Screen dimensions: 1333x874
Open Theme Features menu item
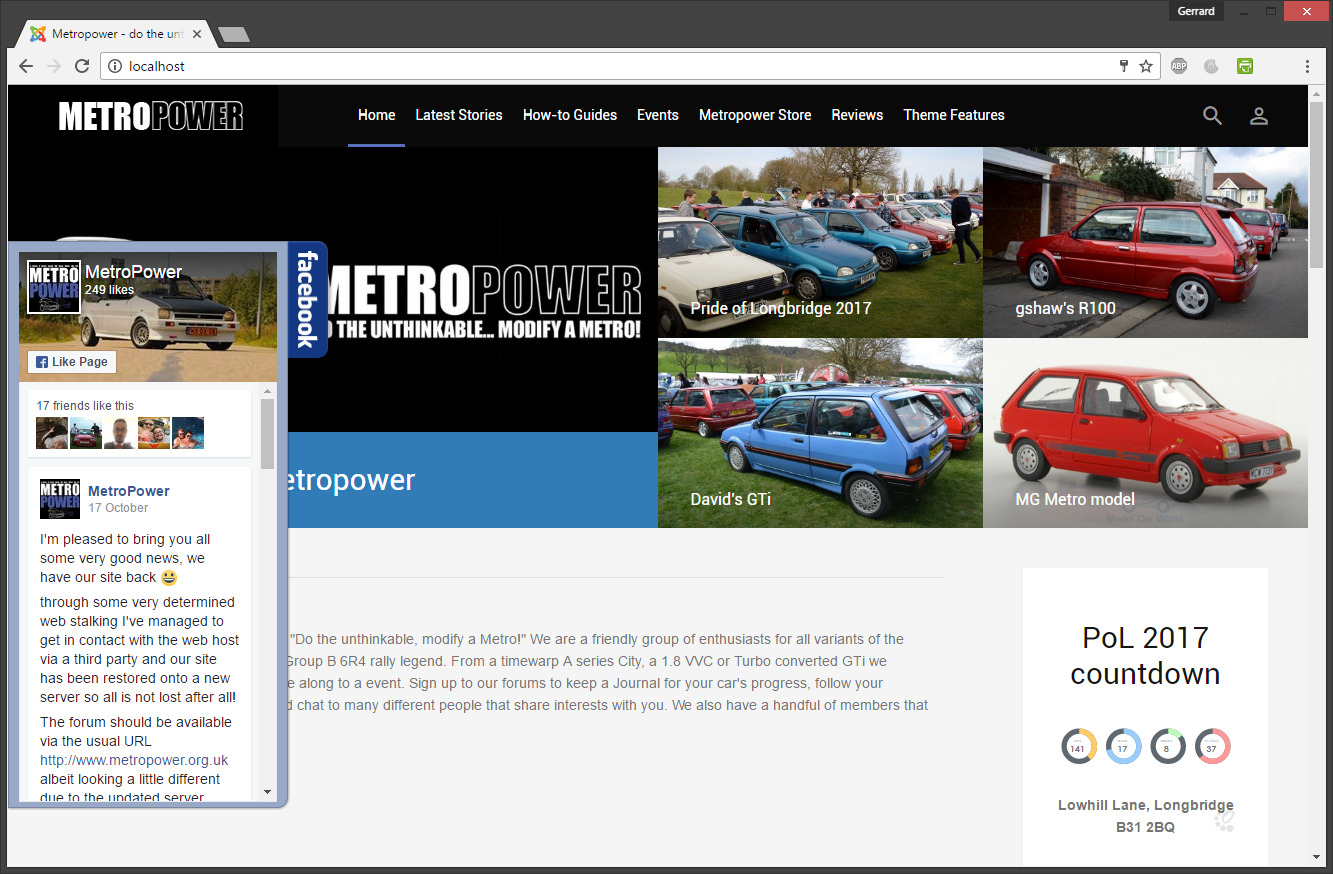(954, 115)
